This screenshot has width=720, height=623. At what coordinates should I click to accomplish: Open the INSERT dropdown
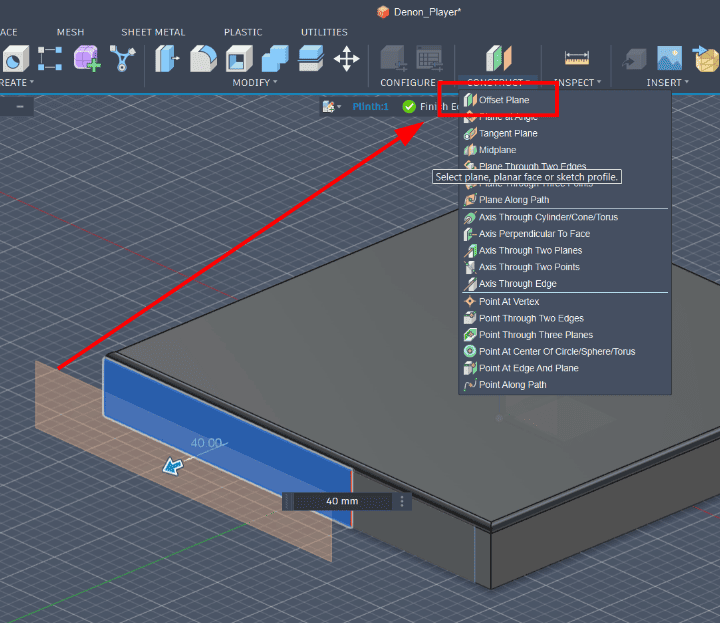(668, 83)
